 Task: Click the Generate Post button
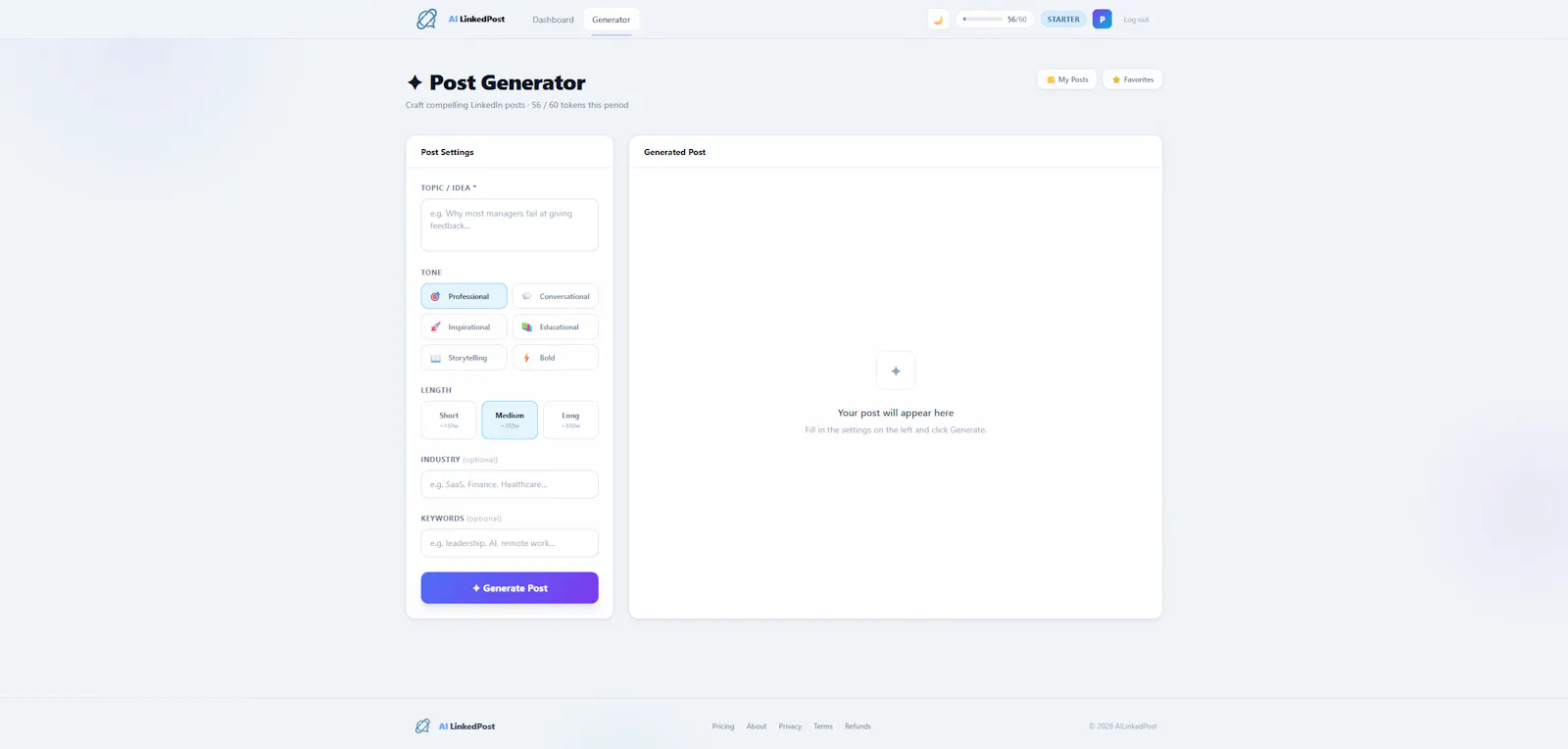[510, 588]
